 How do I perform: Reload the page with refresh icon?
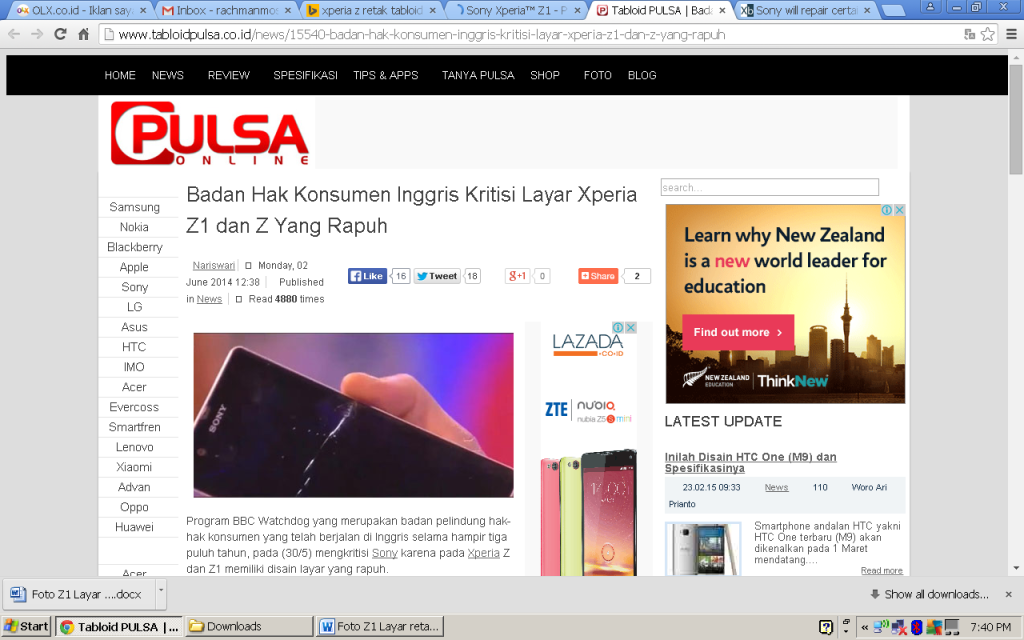(60, 34)
